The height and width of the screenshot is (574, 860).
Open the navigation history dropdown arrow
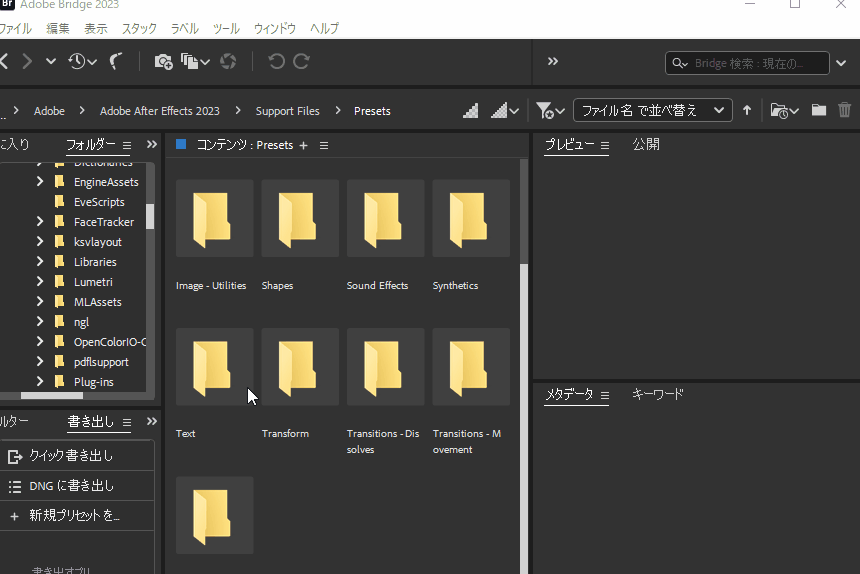coord(51,61)
